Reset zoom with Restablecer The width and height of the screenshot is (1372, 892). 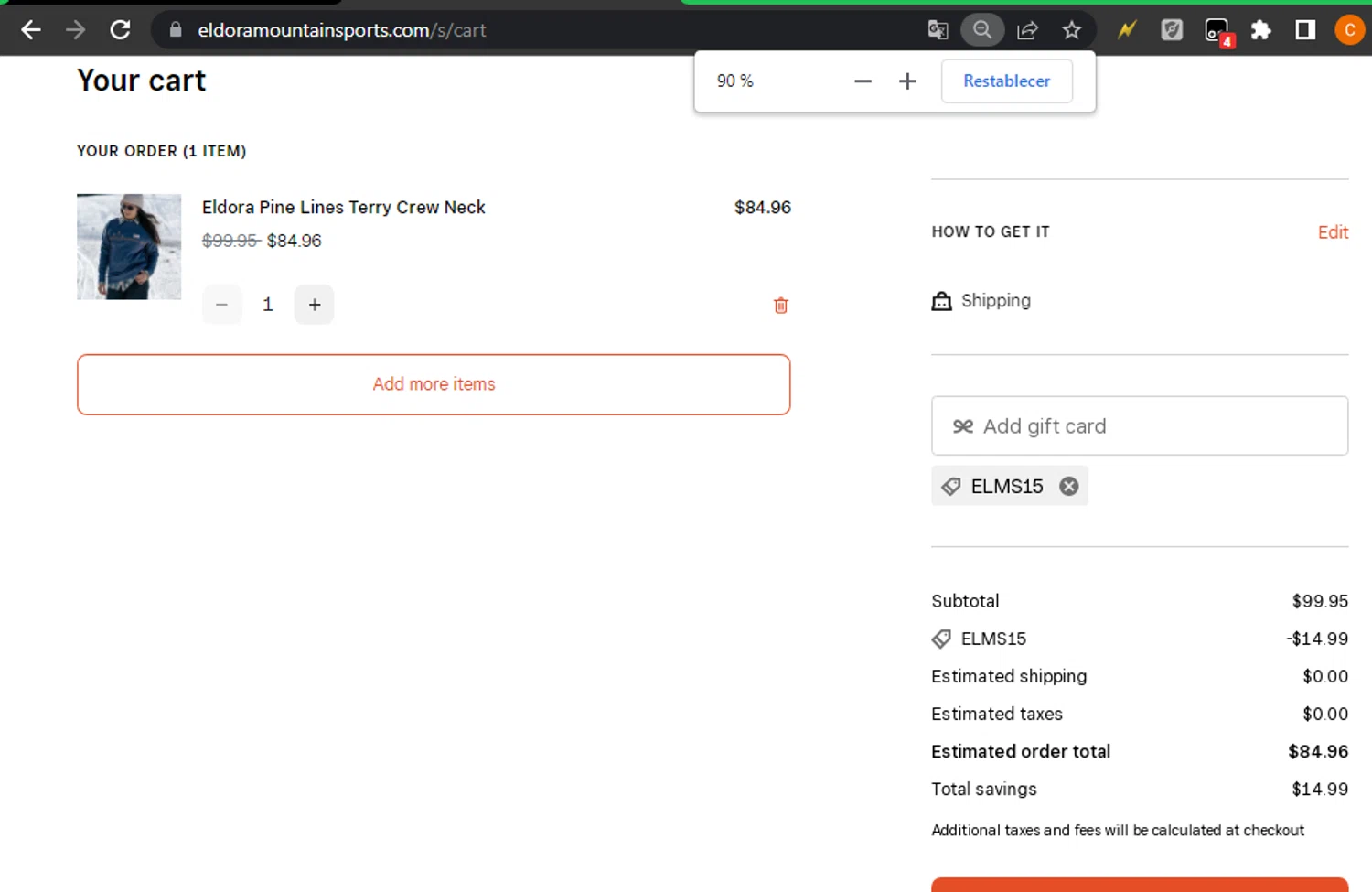1007,81
